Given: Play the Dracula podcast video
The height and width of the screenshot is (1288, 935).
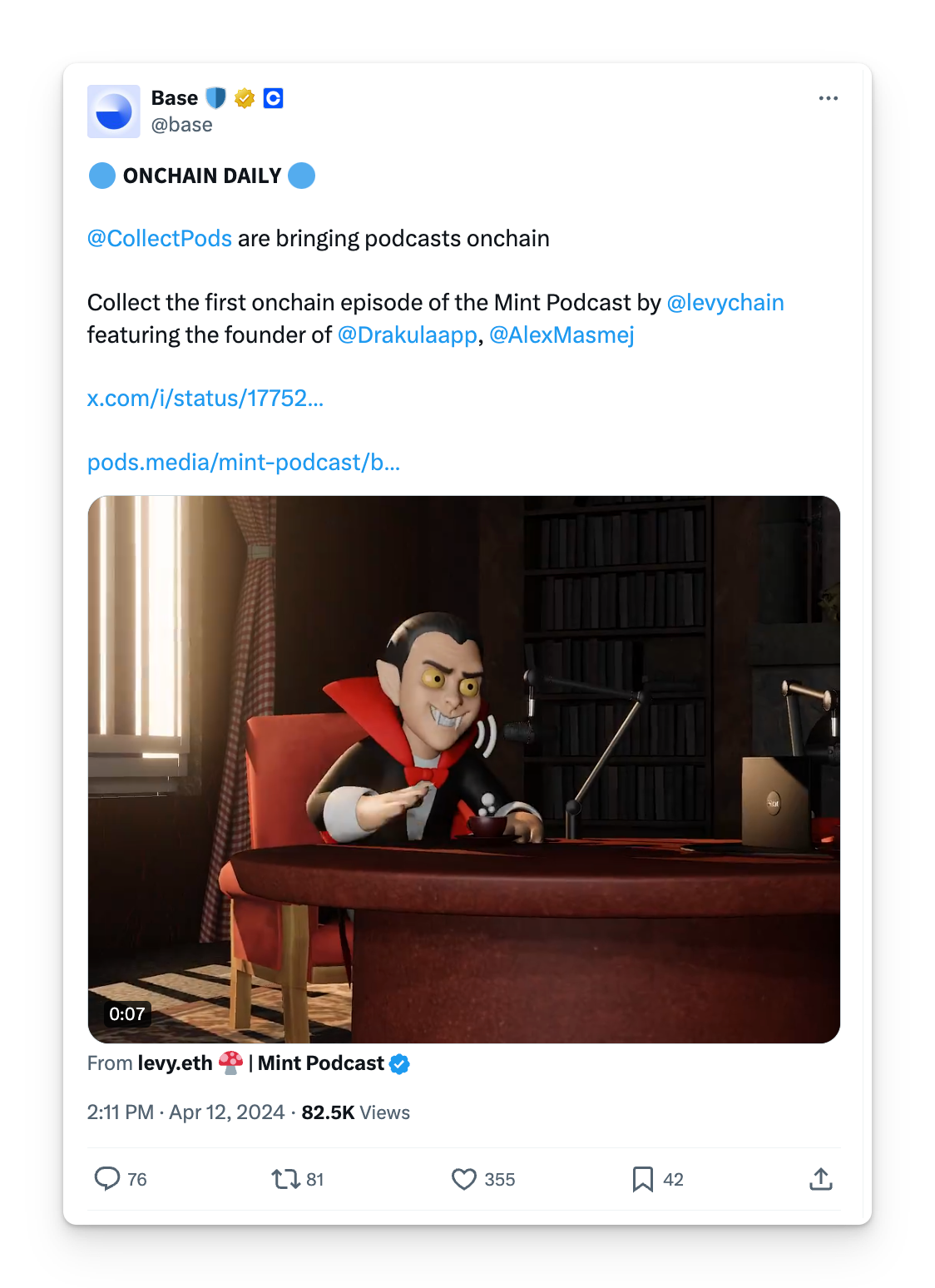Looking at the screenshot, I should pyautogui.click(x=464, y=770).
